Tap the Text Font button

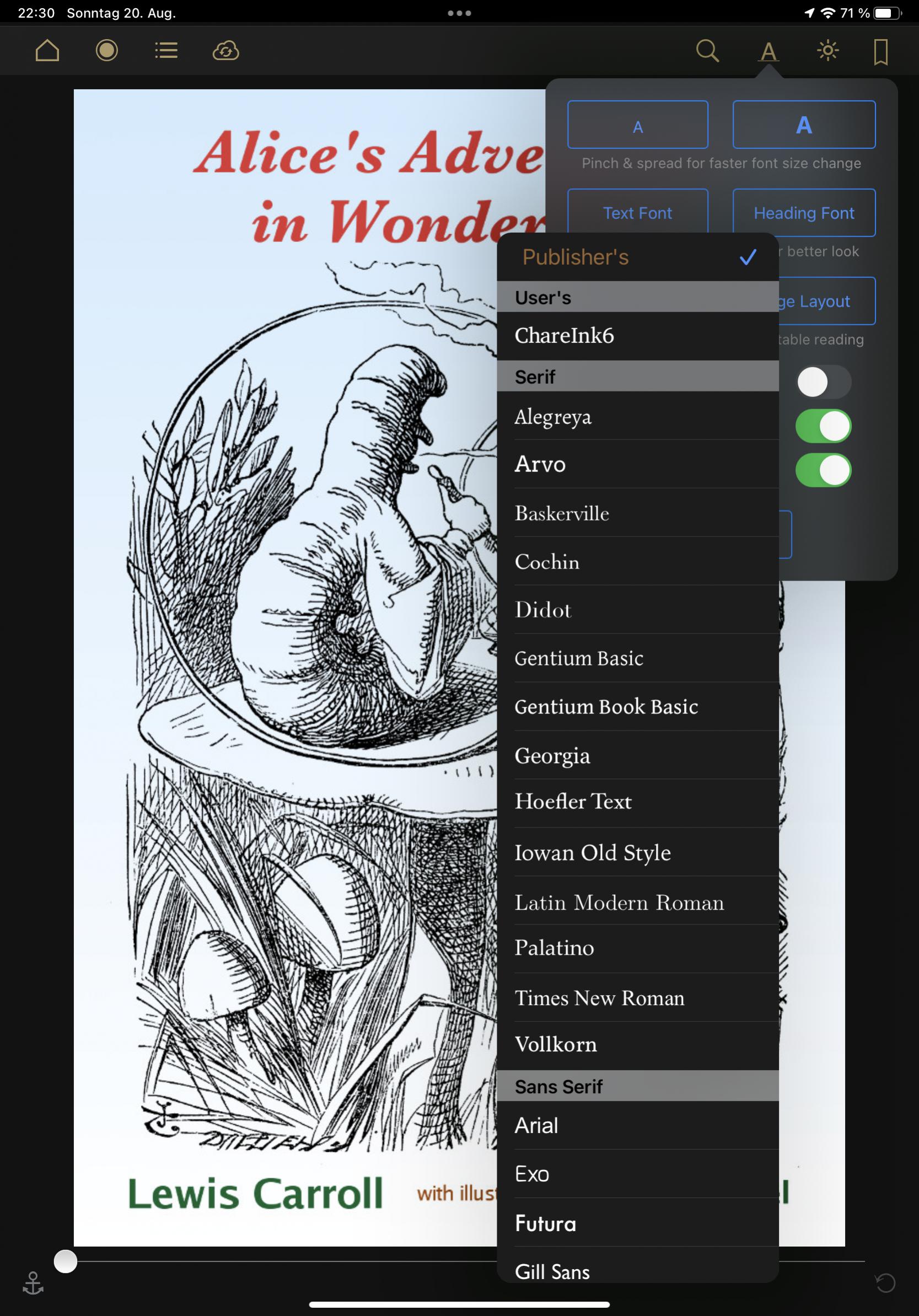[637, 211]
